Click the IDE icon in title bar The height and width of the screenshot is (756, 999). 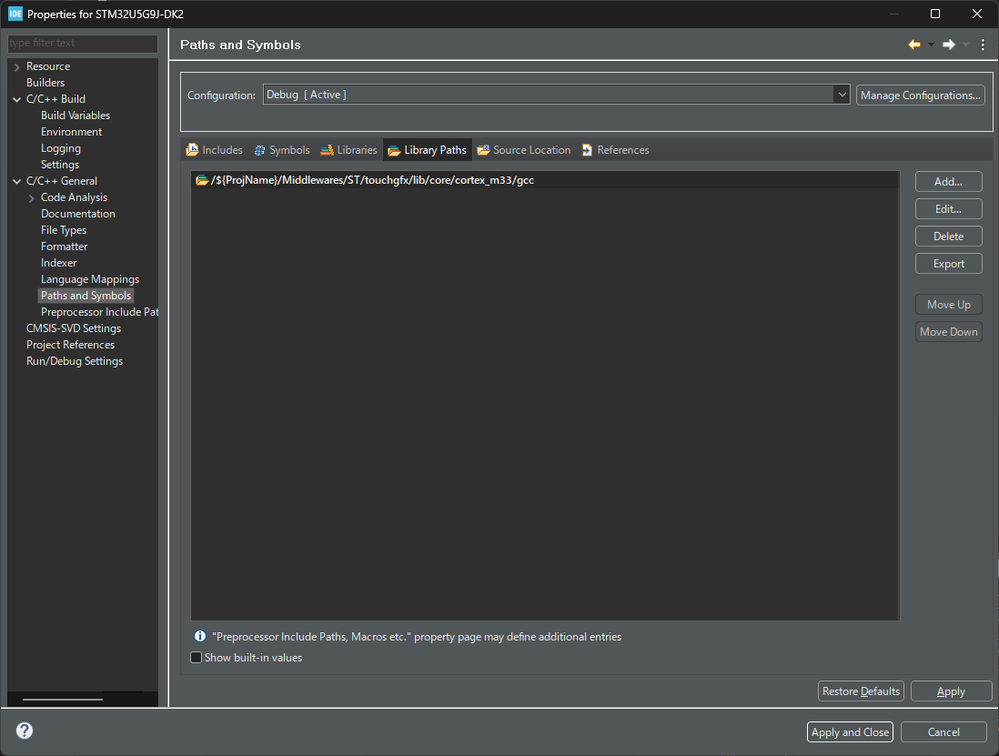[x=15, y=13]
